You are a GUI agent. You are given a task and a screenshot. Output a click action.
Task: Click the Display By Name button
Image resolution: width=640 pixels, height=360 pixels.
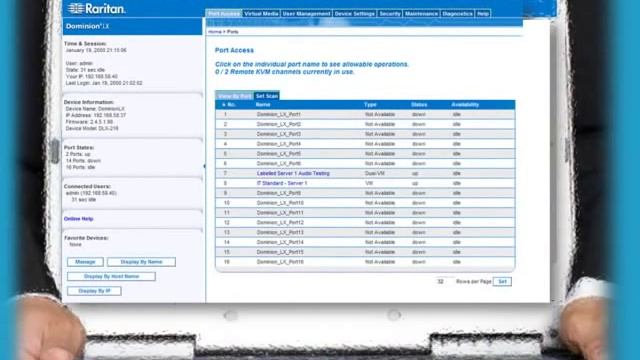click(x=141, y=262)
